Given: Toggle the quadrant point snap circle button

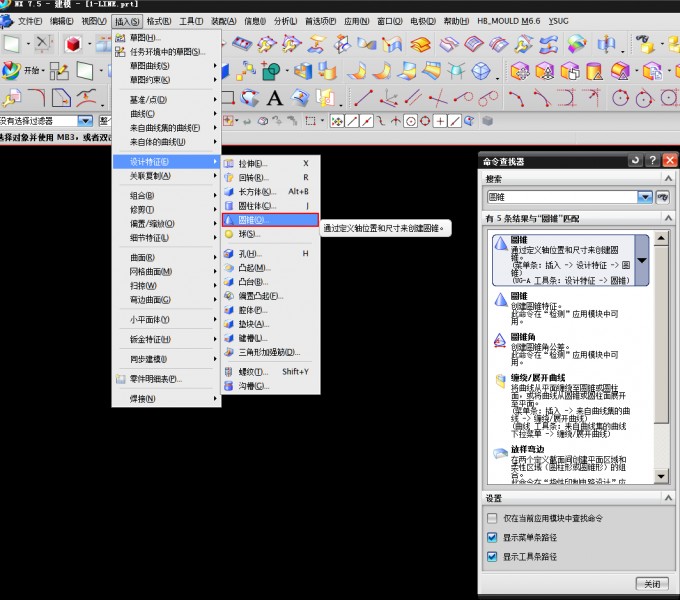Looking at the screenshot, I should [425, 121].
